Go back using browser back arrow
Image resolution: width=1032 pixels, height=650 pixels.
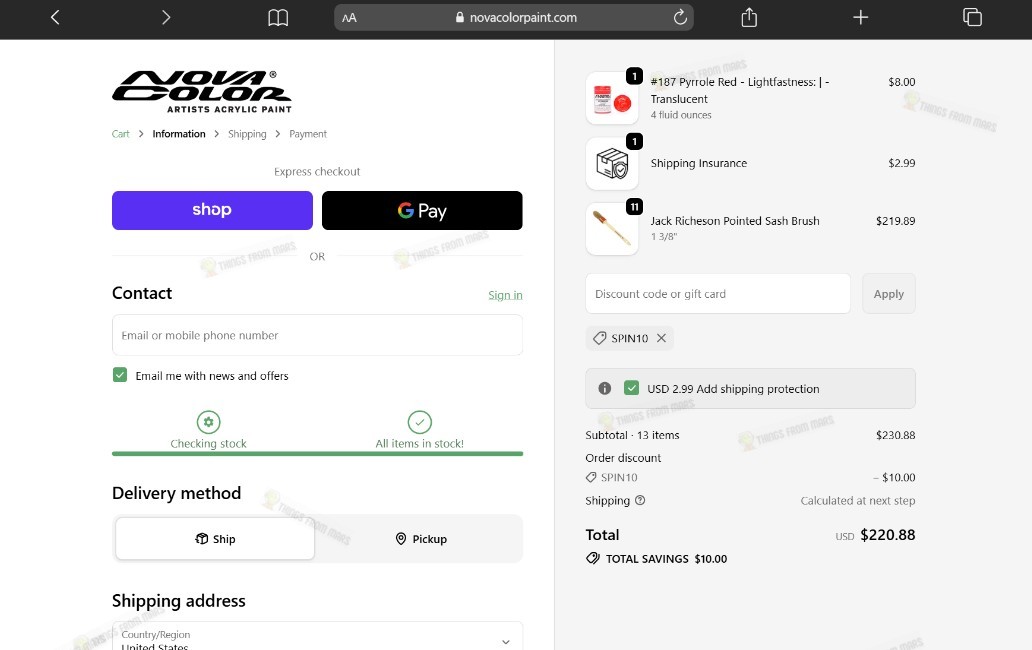pyautogui.click(x=55, y=18)
